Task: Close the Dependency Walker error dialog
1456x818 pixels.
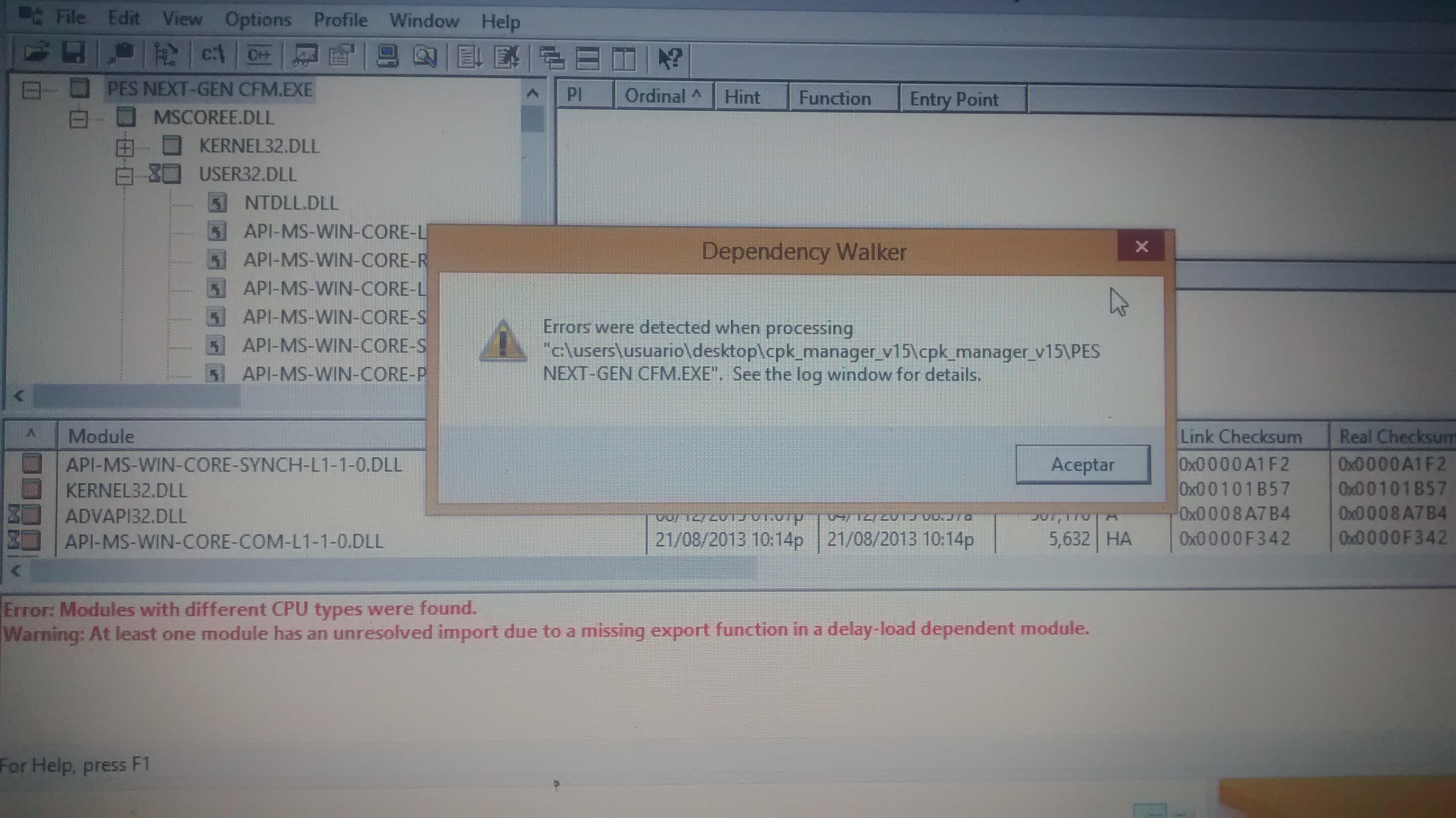Action: coord(1141,247)
